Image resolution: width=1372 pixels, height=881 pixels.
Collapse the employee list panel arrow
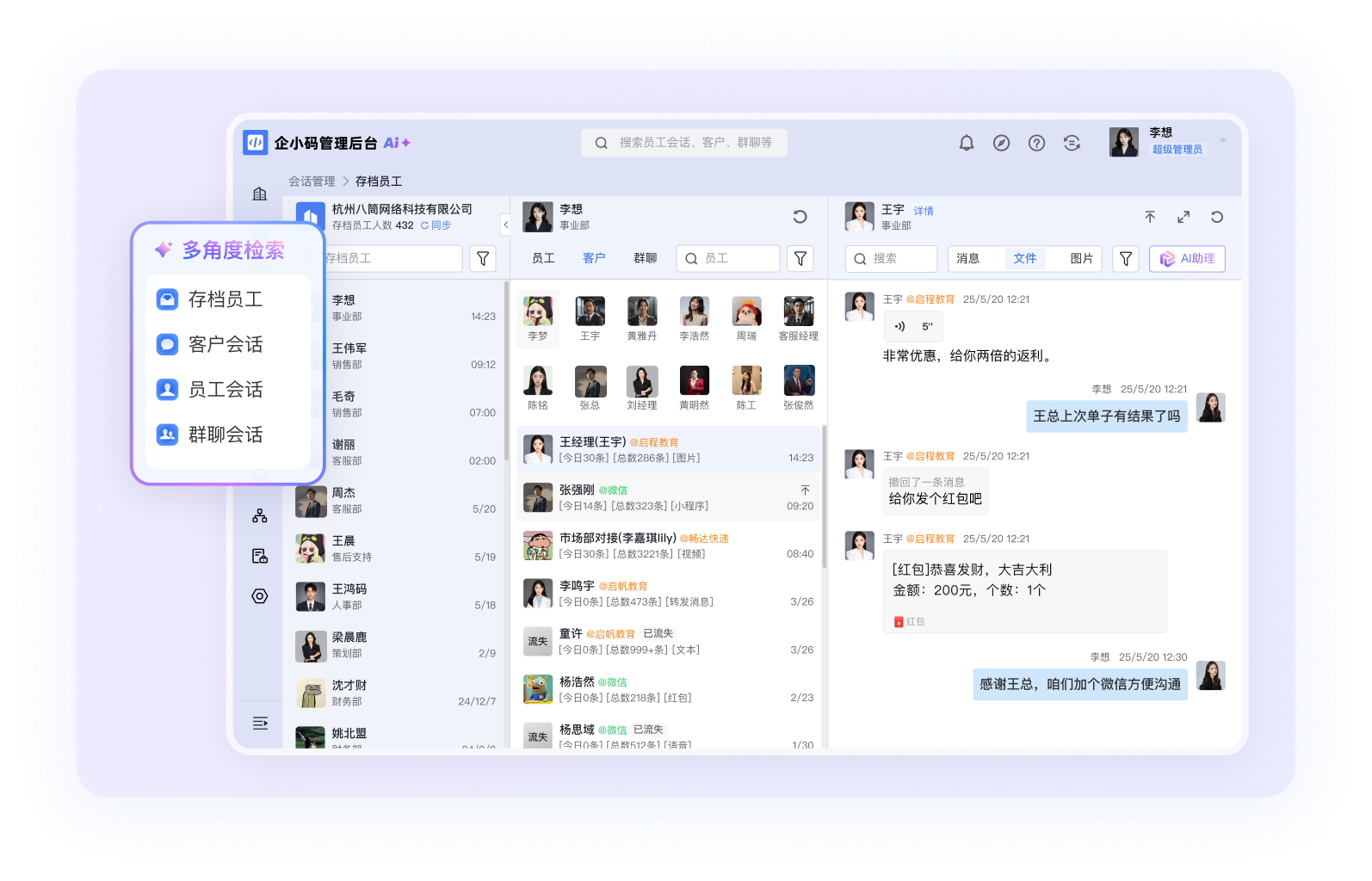506,225
